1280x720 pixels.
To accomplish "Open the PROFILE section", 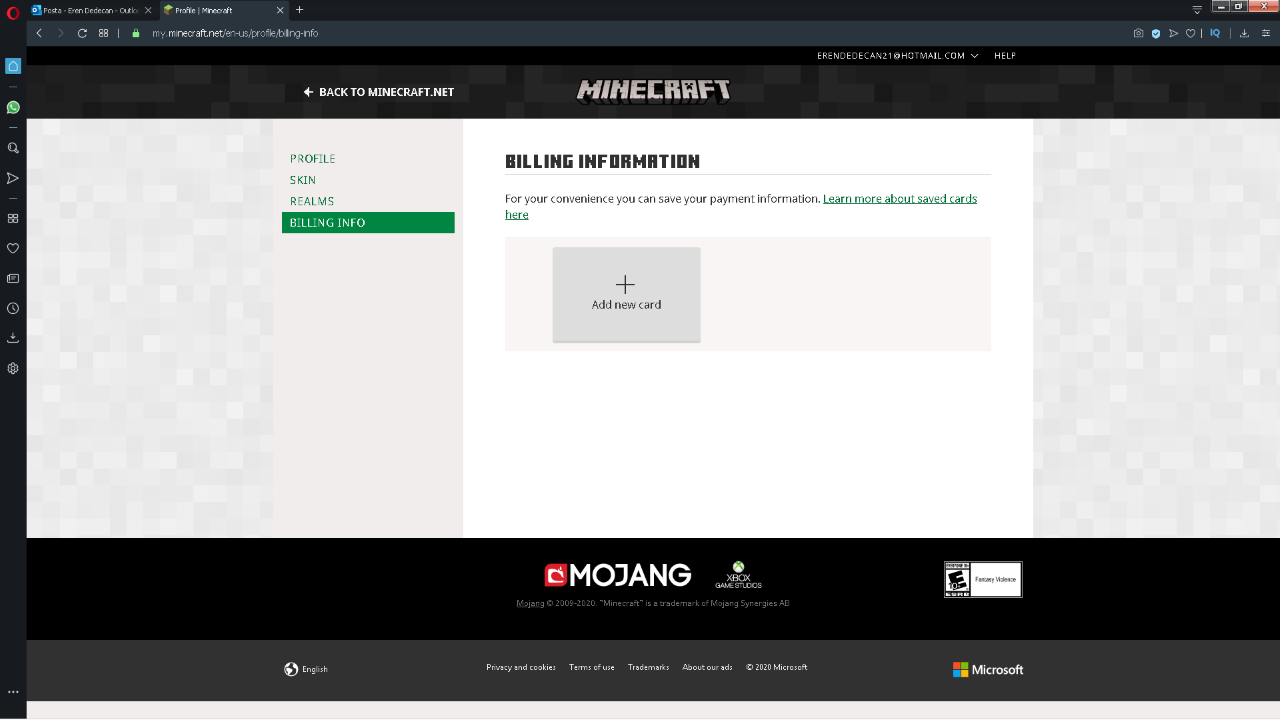I will (x=313, y=159).
